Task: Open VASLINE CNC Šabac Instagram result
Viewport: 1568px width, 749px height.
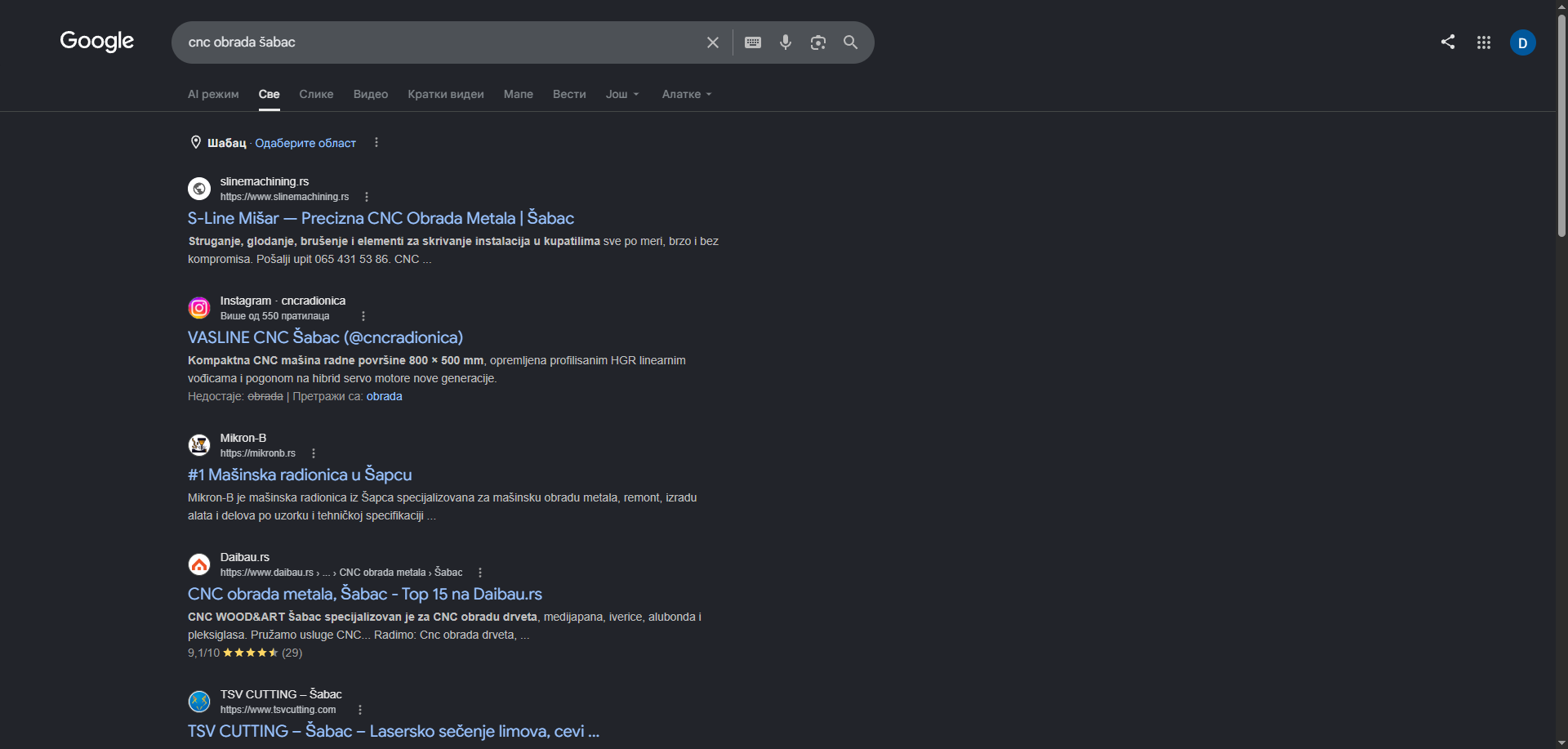Action: click(x=325, y=337)
